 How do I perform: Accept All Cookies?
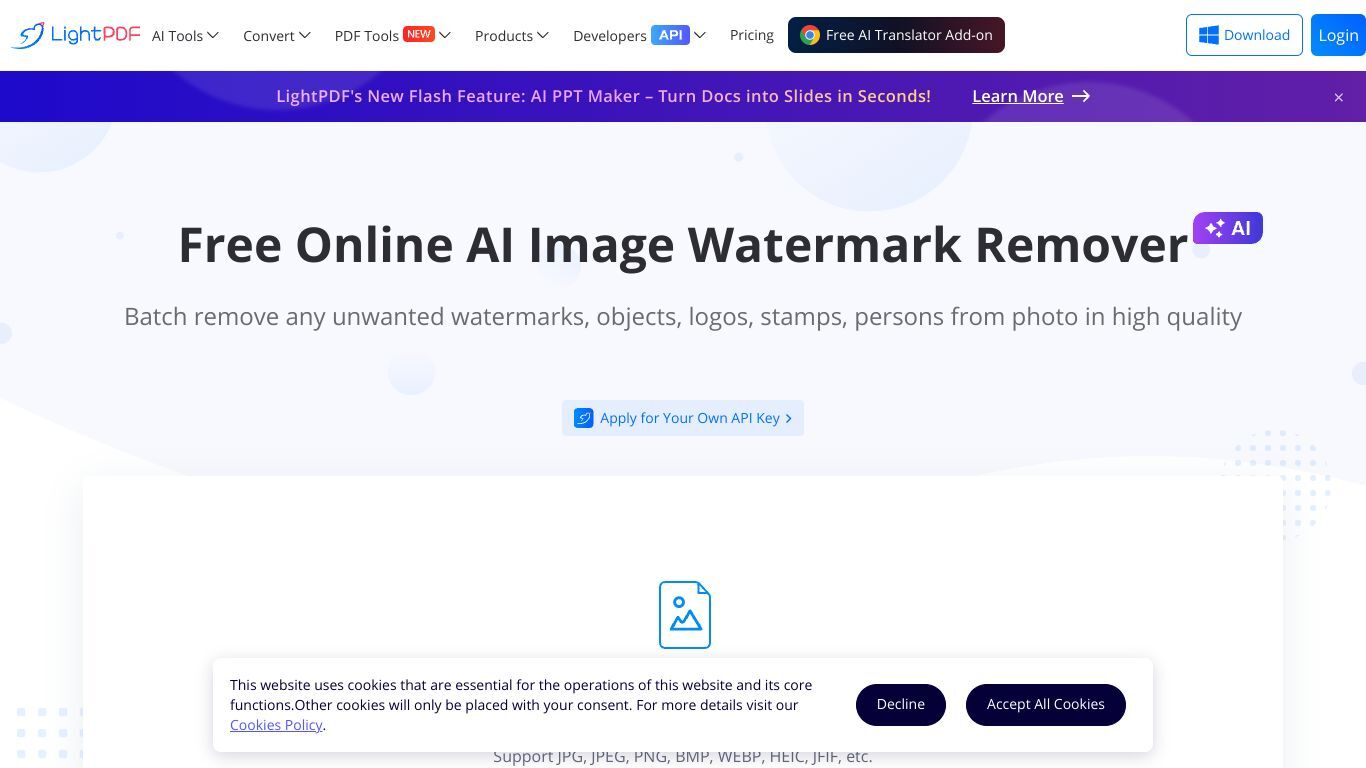point(1046,705)
